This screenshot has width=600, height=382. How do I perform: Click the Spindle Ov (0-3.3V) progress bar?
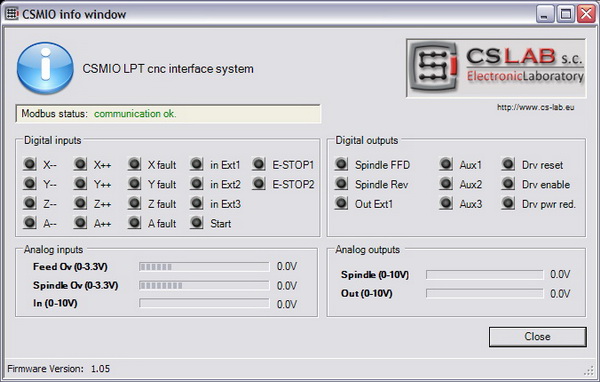[x=204, y=285]
